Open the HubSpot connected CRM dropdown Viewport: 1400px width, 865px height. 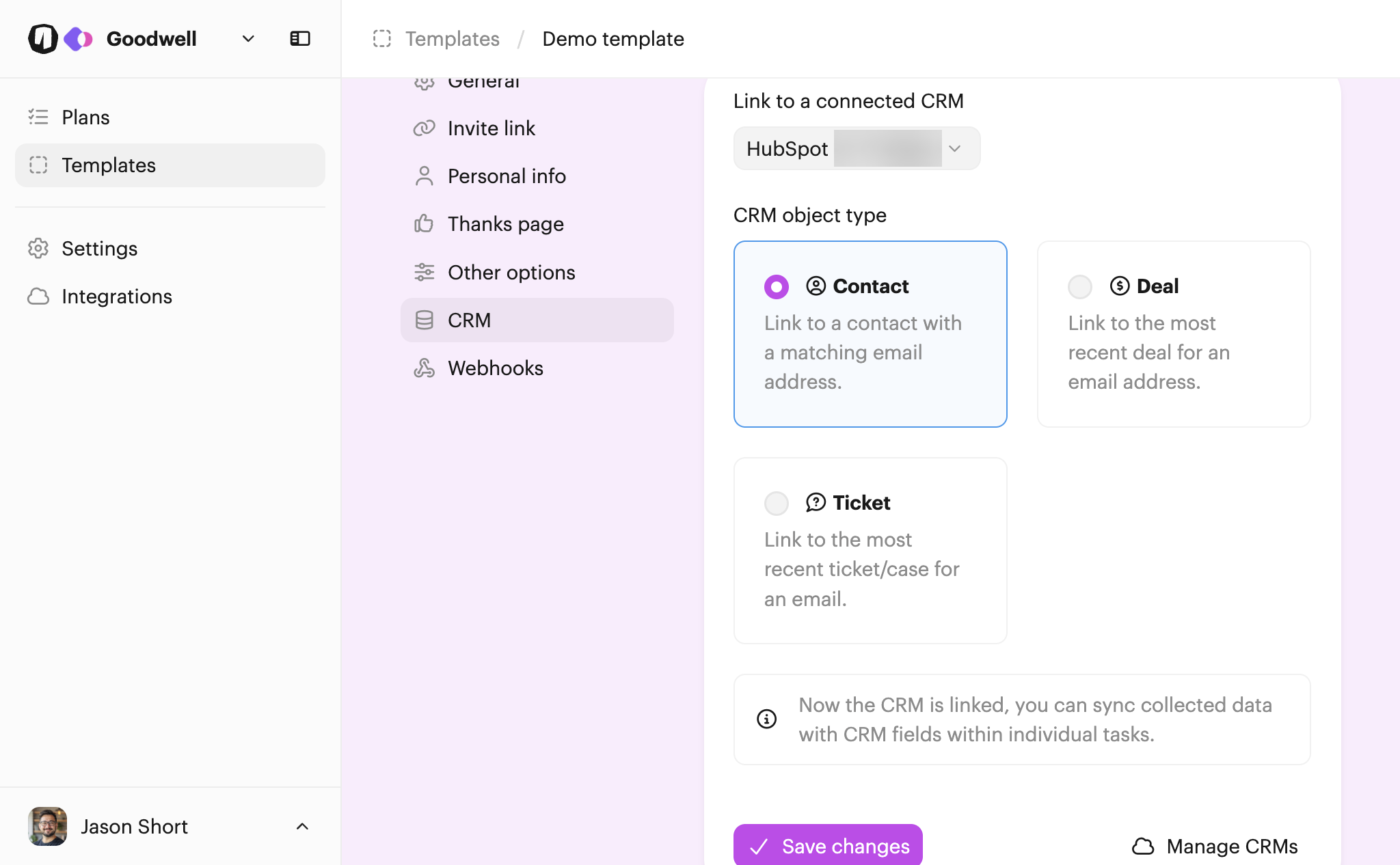[857, 149]
